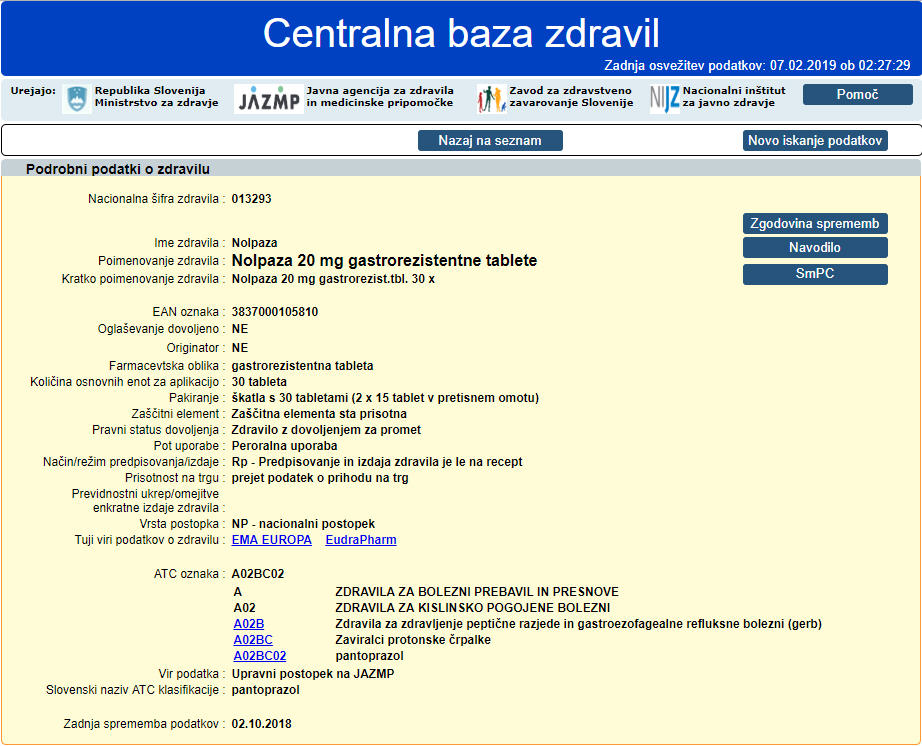
Task: Click Zdravilo z dovoljenjem za promet
Action: click(326, 430)
